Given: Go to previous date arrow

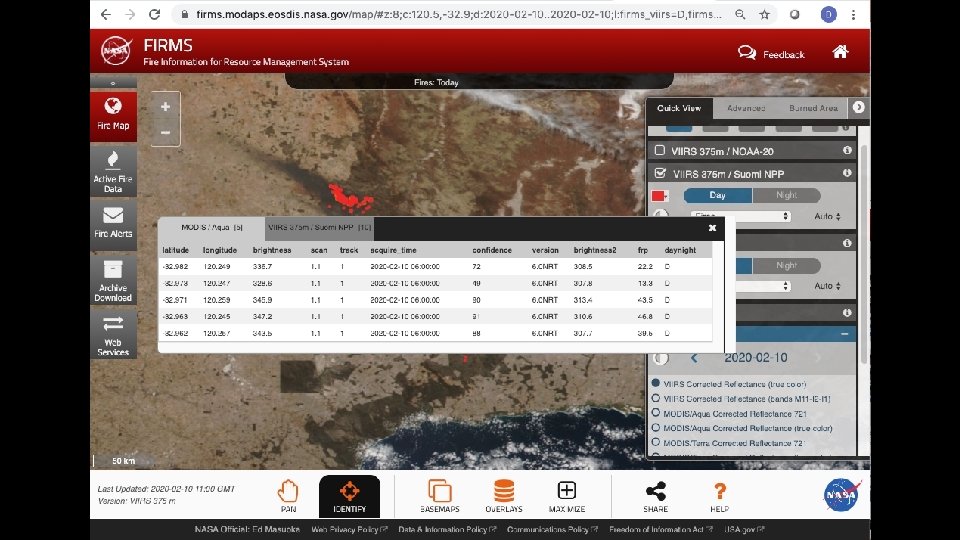Looking at the screenshot, I should coord(694,358).
